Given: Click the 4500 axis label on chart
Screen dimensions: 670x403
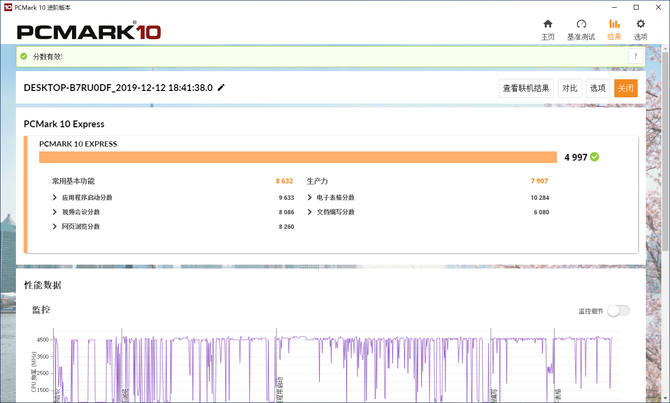Looking at the screenshot, I should click(43, 340).
